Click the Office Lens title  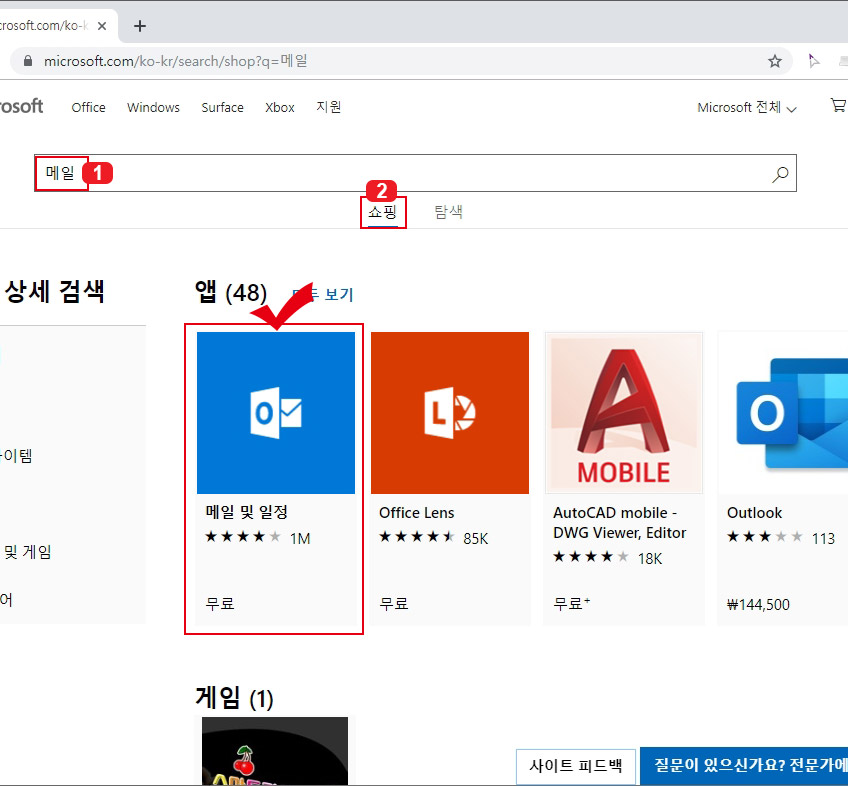(416, 512)
